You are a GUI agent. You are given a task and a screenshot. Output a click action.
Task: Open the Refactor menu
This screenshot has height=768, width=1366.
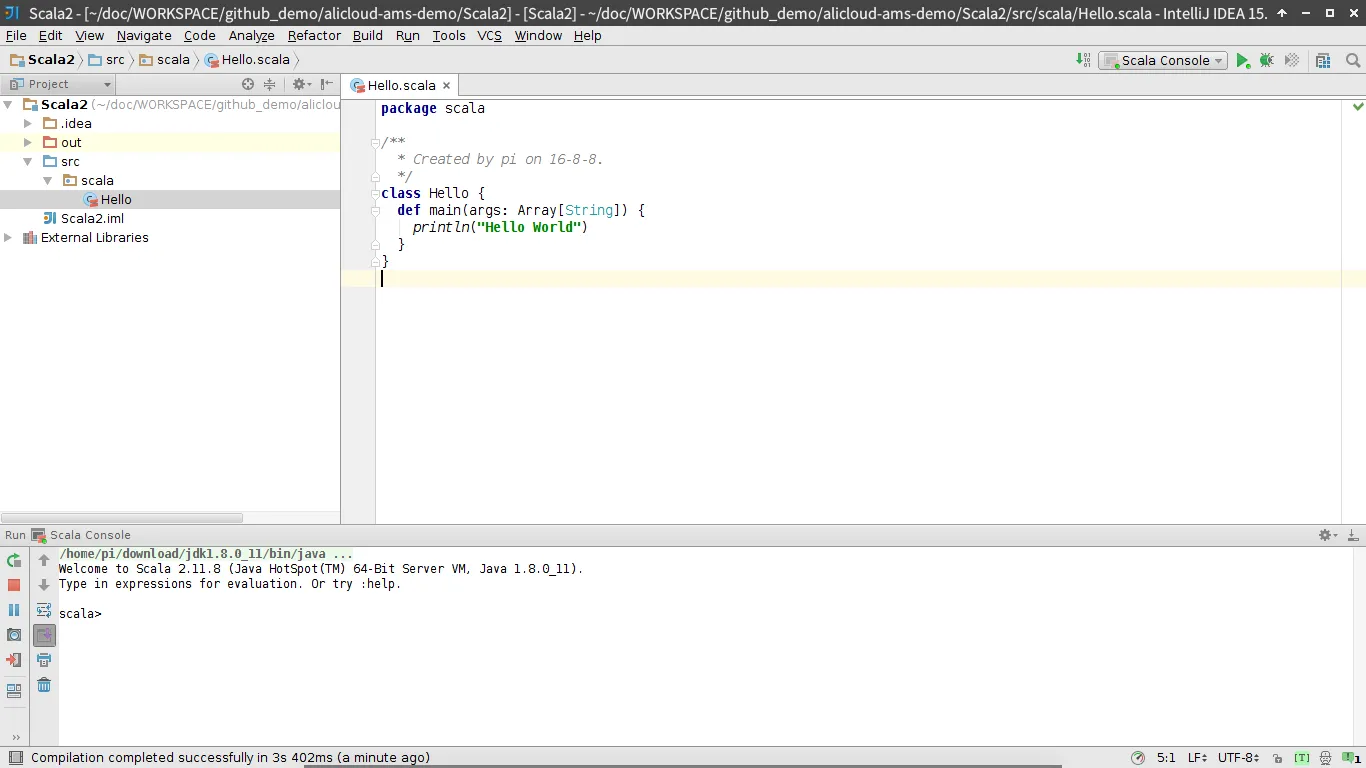[x=314, y=35]
